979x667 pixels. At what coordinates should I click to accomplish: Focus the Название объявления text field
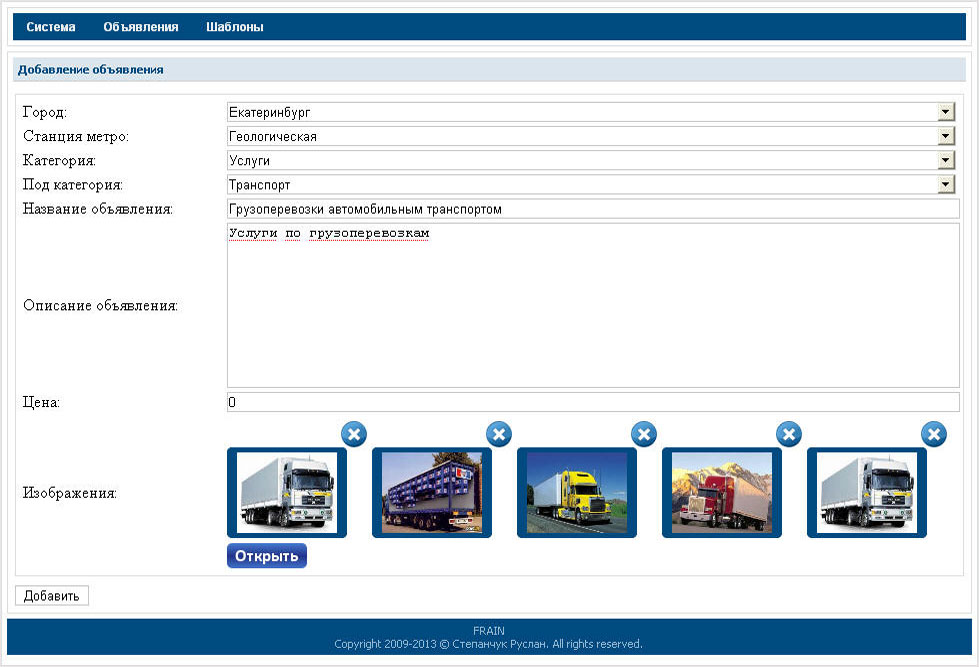click(593, 209)
